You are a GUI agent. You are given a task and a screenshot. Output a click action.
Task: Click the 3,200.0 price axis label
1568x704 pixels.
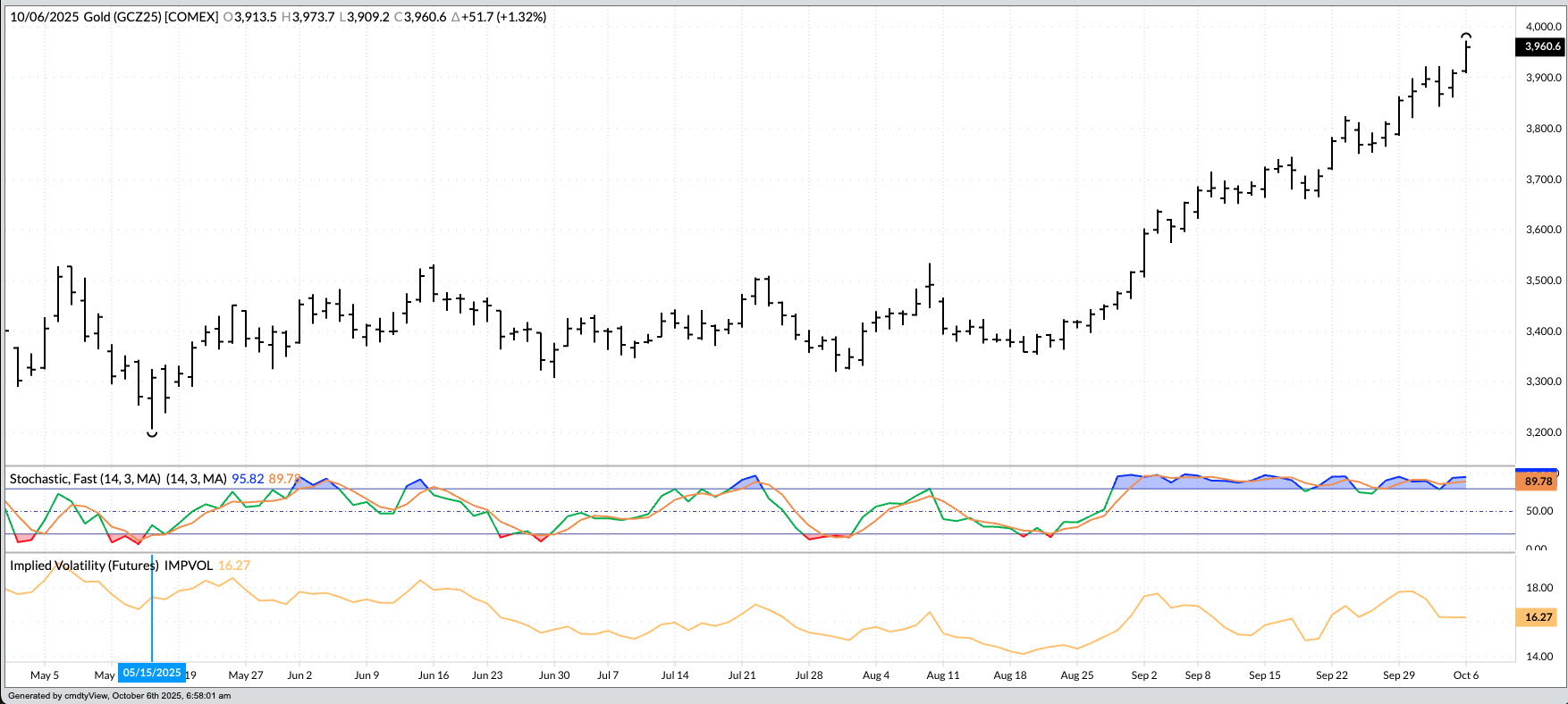point(1544,432)
